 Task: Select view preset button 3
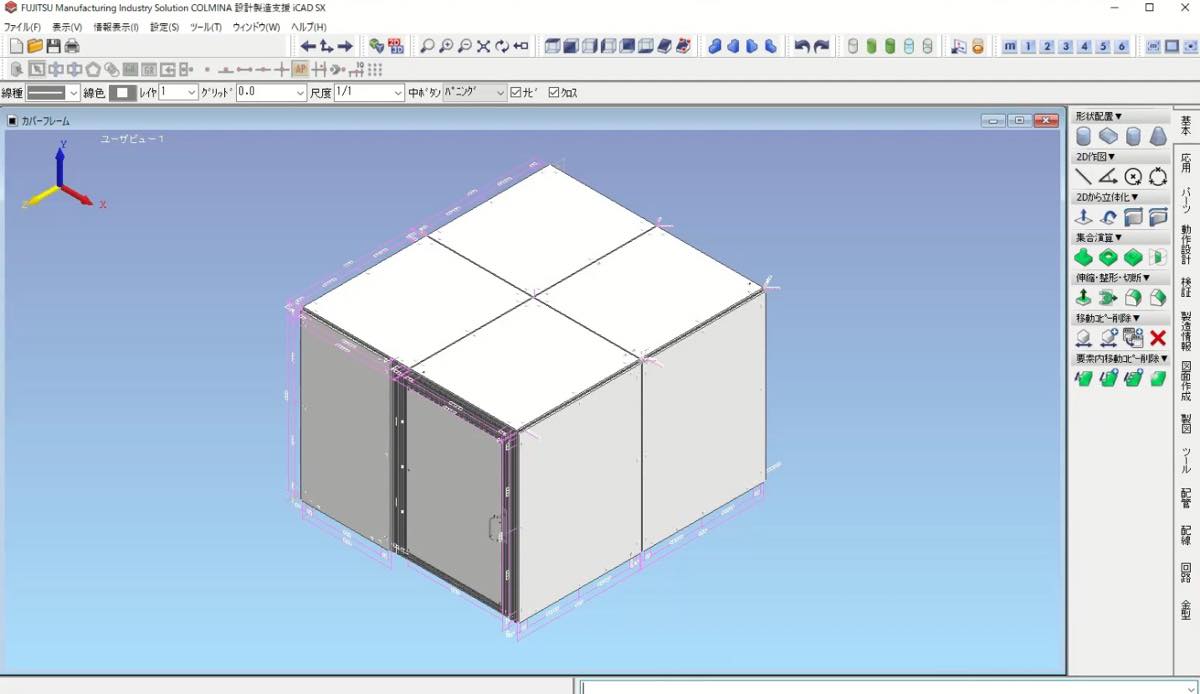(1066, 46)
